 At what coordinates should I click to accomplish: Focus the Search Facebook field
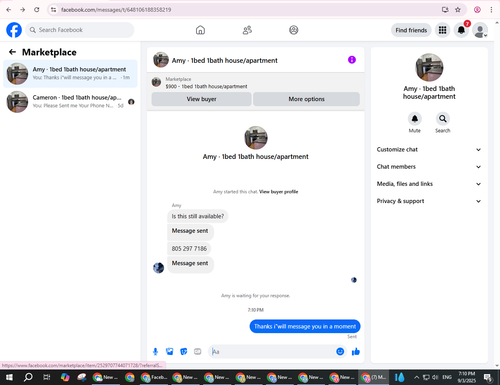[x=80, y=30]
